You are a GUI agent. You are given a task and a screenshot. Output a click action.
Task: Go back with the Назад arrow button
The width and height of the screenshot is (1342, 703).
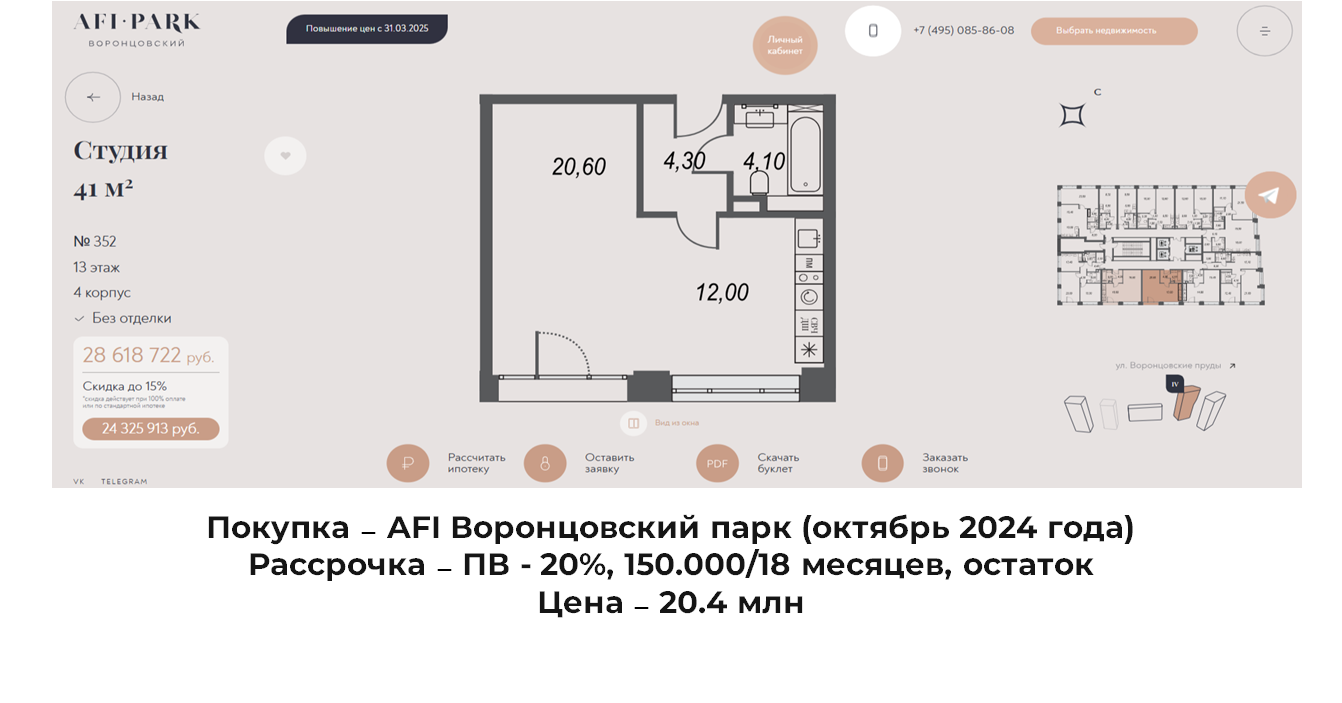pyautogui.click(x=93, y=97)
